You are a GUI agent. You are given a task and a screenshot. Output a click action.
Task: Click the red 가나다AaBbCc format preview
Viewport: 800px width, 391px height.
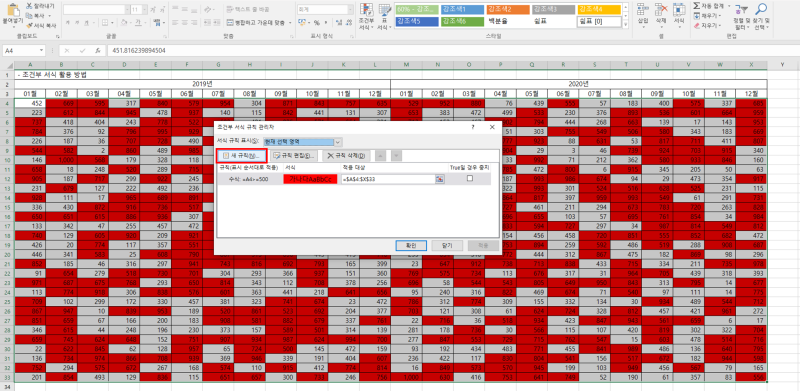point(310,179)
